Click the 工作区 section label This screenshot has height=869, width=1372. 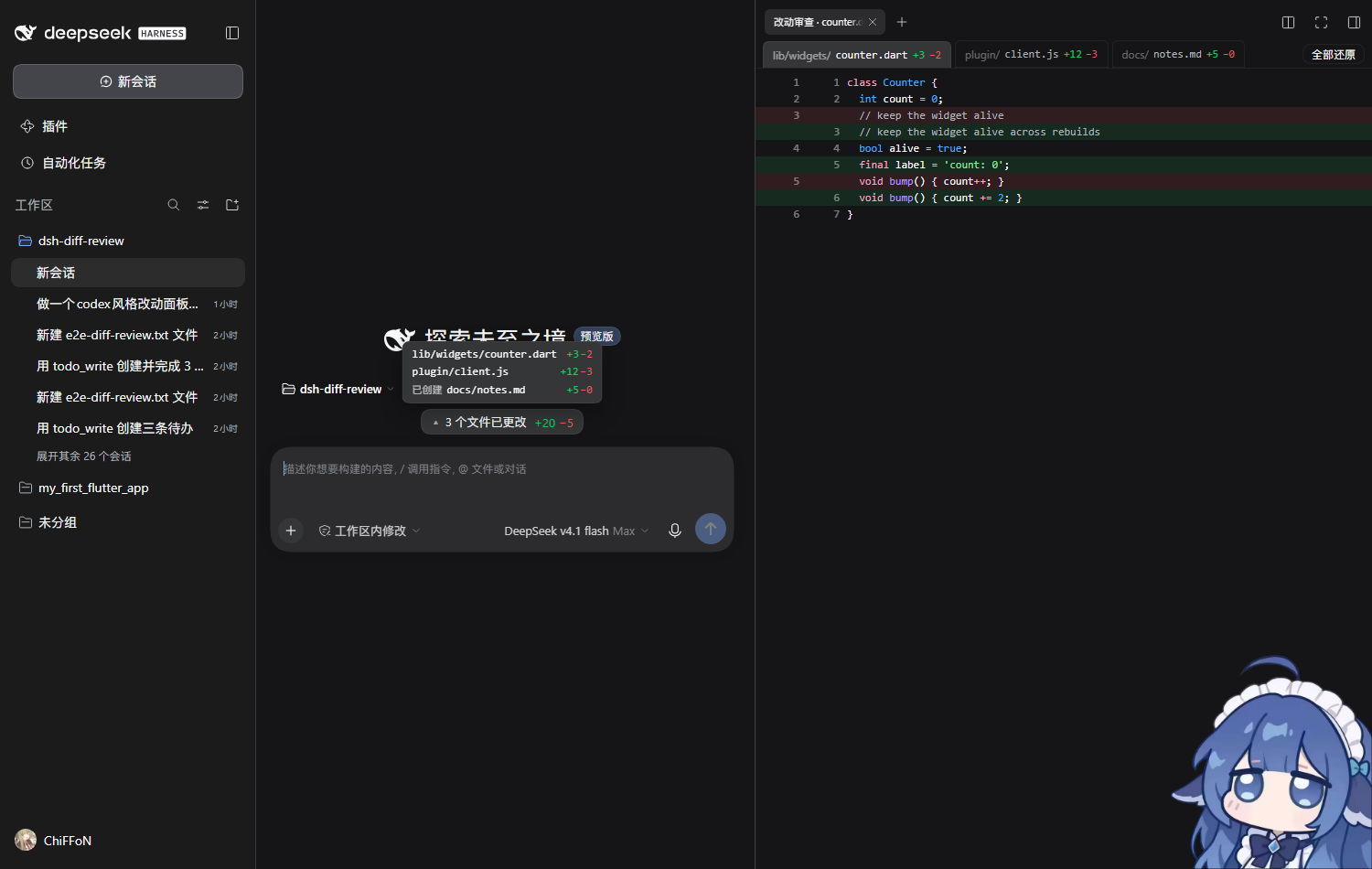coord(34,205)
